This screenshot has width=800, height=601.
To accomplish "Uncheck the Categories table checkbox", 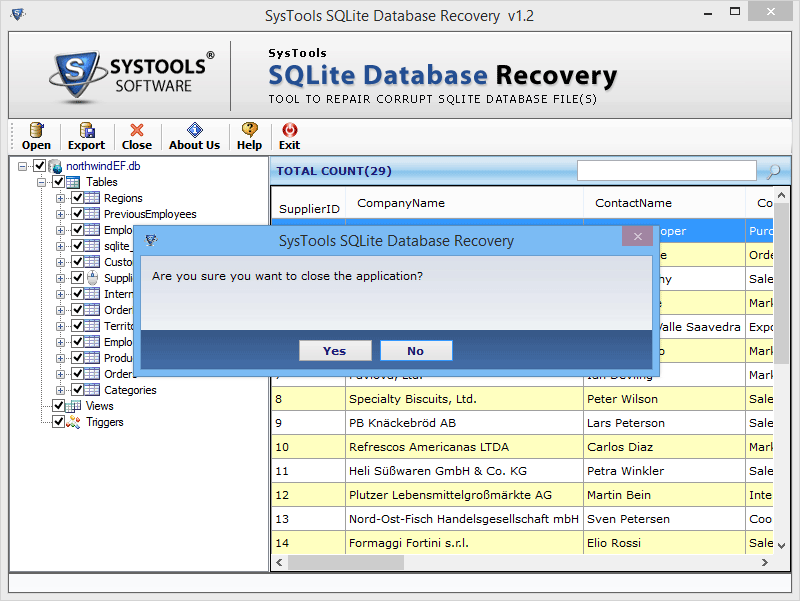I will [x=77, y=390].
